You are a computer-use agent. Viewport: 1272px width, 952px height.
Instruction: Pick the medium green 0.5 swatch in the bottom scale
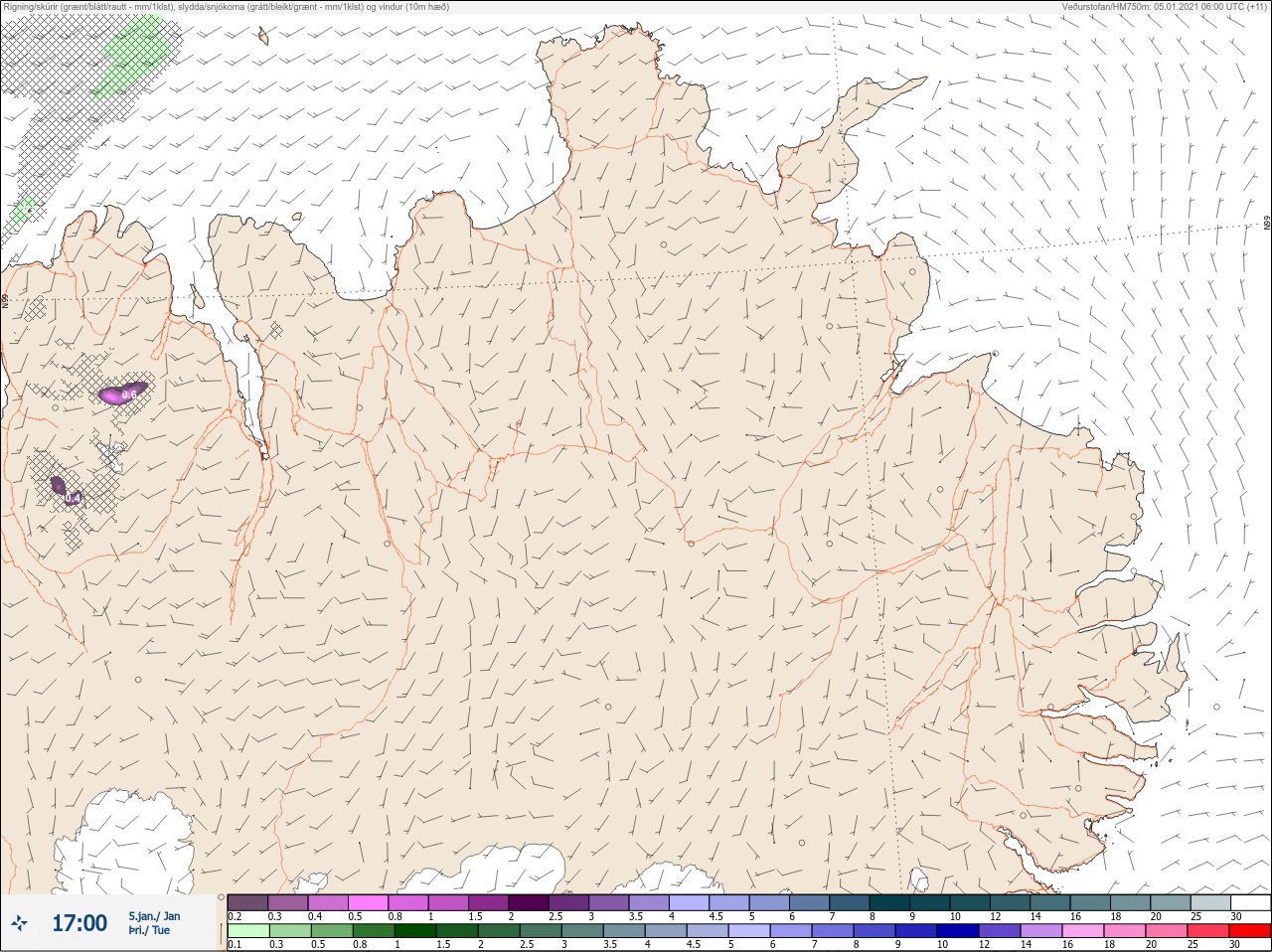click(x=331, y=931)
